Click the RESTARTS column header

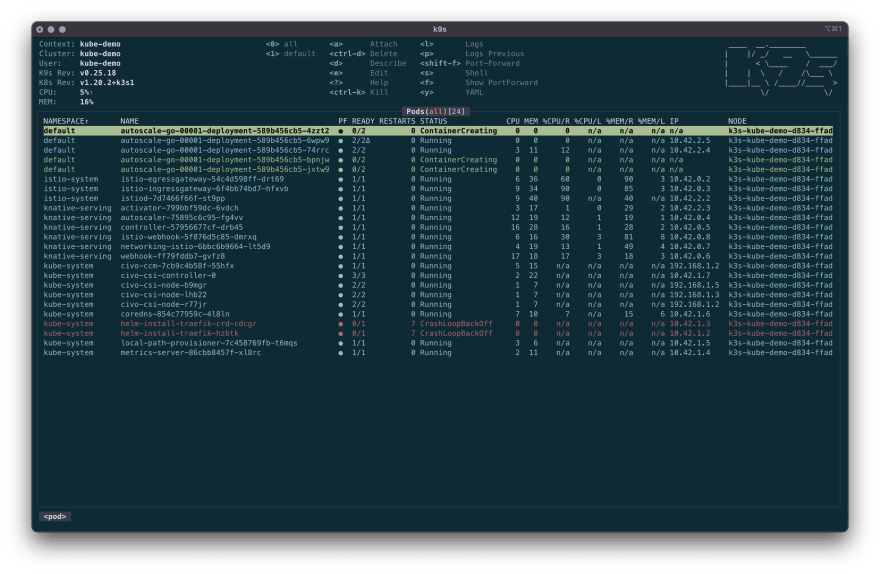[x=397, y=121]
